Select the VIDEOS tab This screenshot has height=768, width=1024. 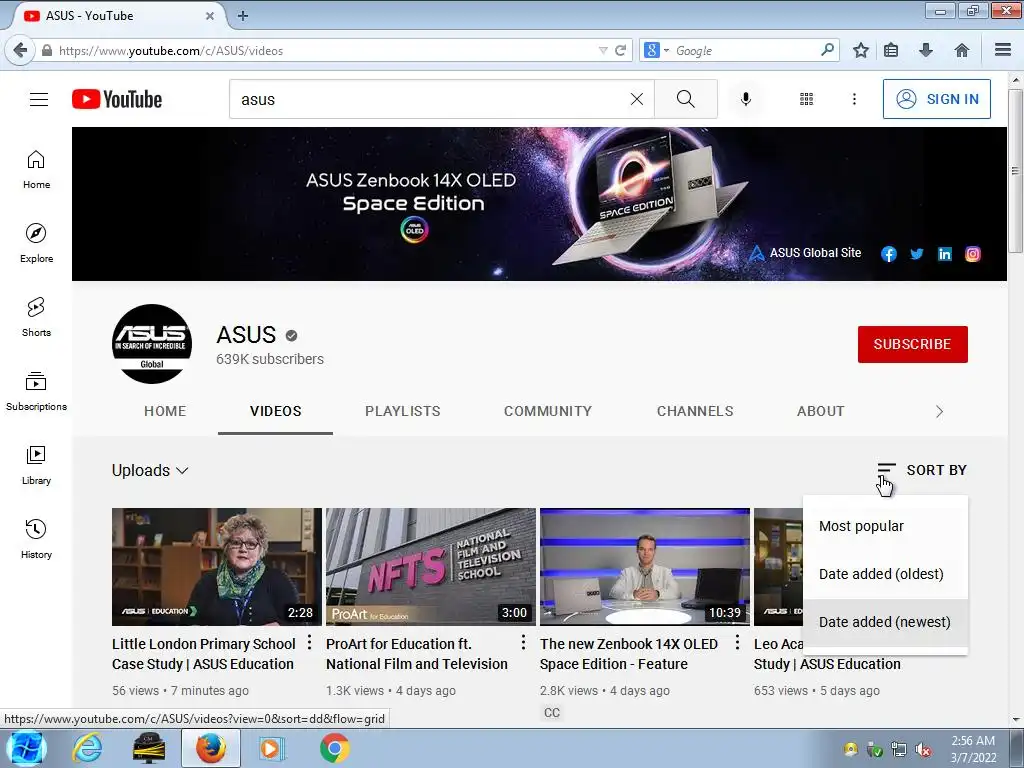click(276, 411)
